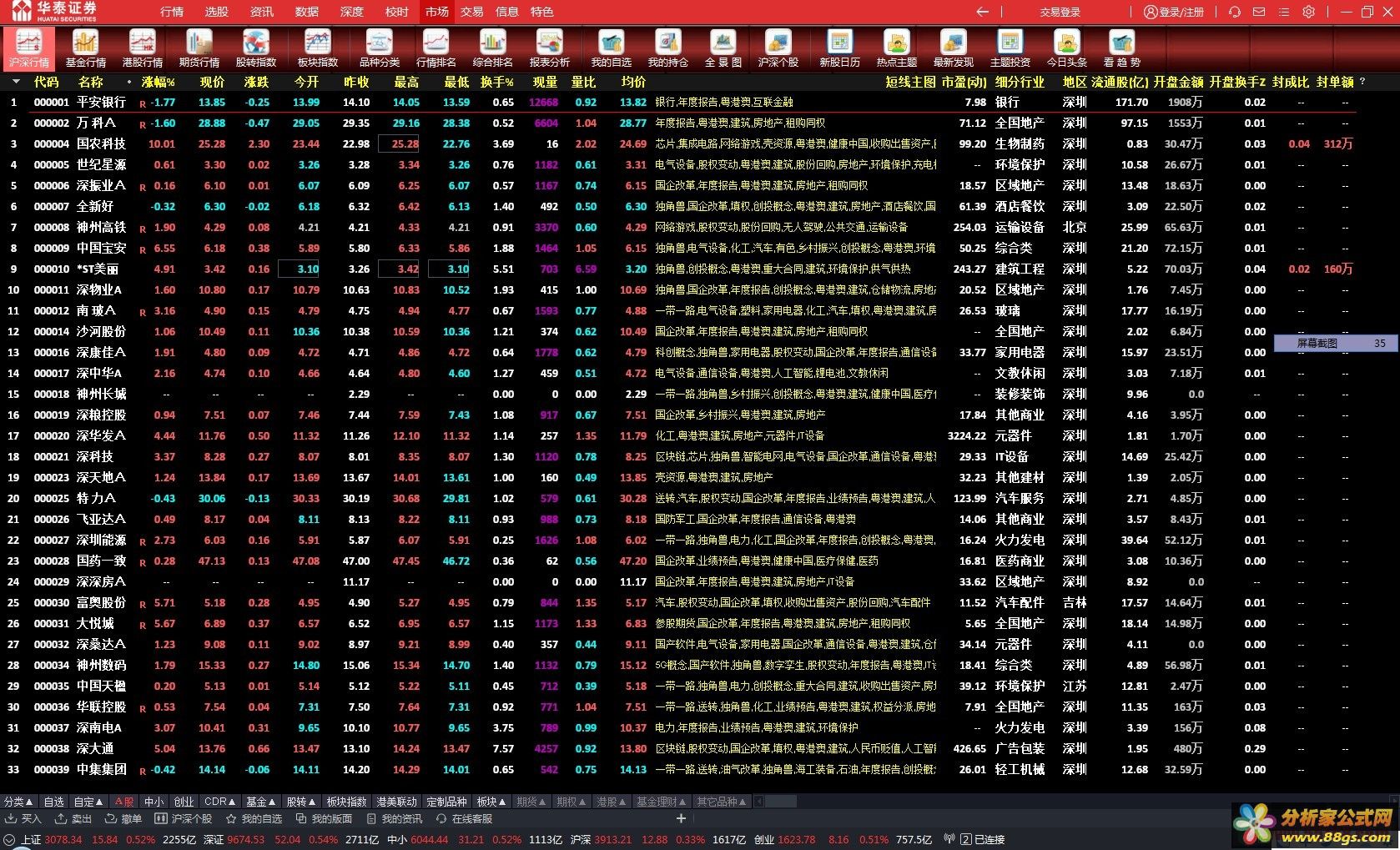Image resolution: width=1400 pixels, height=850 pixels.
Task: Open the 行情 menu
Action: [172, 12]
